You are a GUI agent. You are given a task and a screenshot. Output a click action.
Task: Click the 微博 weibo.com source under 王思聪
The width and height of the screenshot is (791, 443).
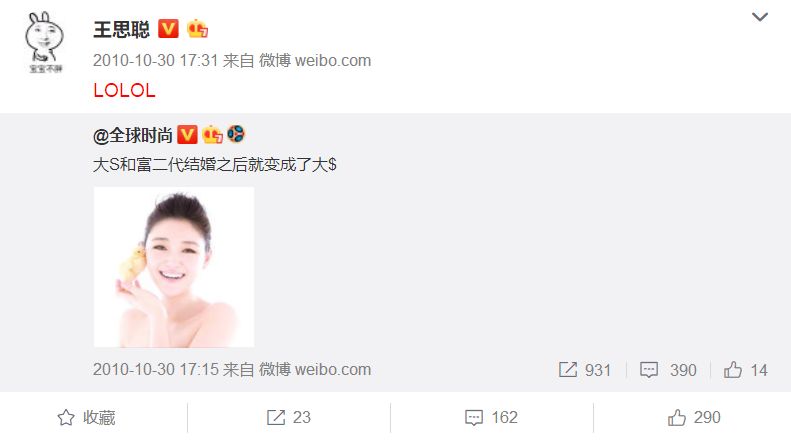[x=315, y=61]
